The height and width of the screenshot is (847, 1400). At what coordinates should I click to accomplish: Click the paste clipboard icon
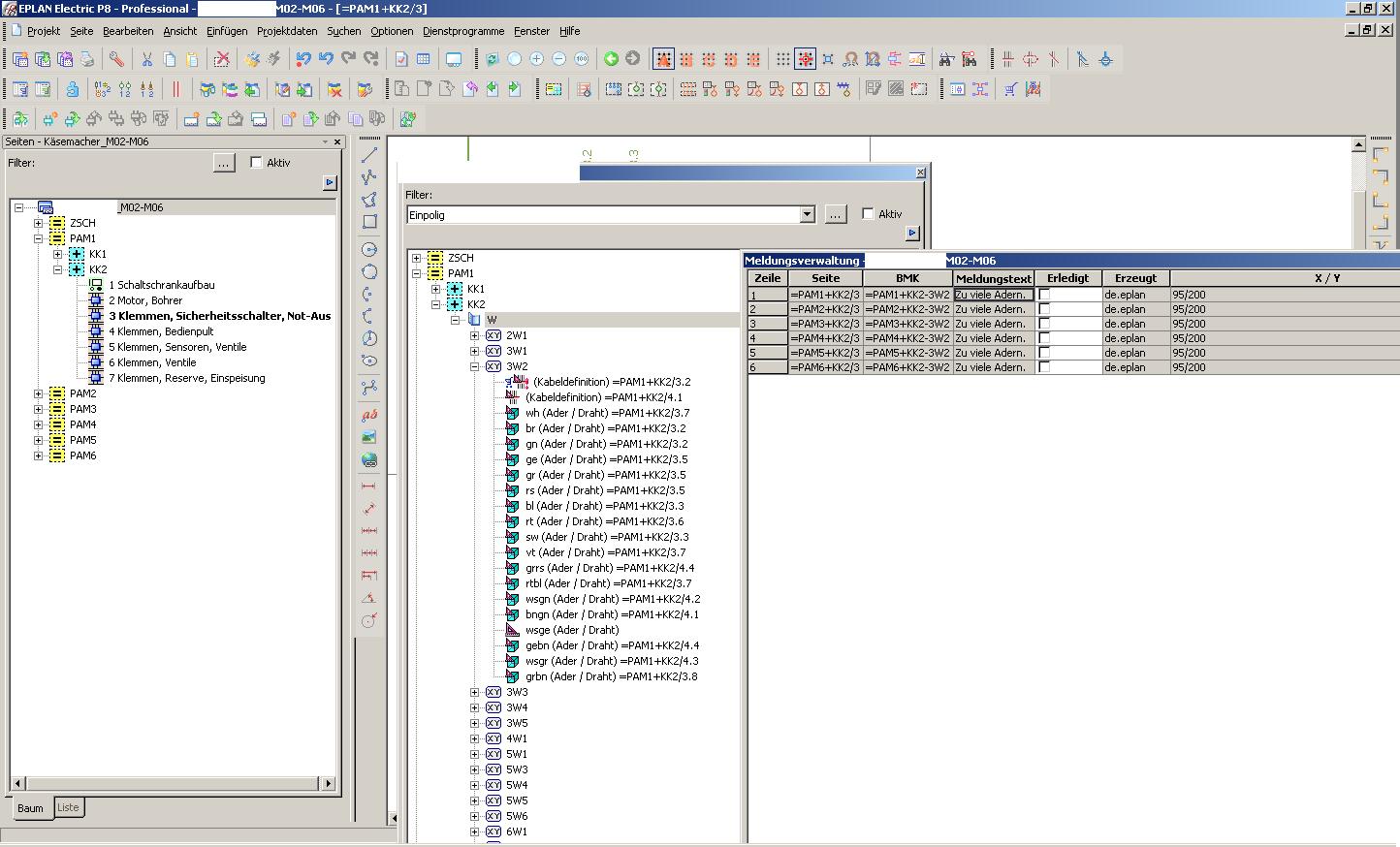(192, 59)
